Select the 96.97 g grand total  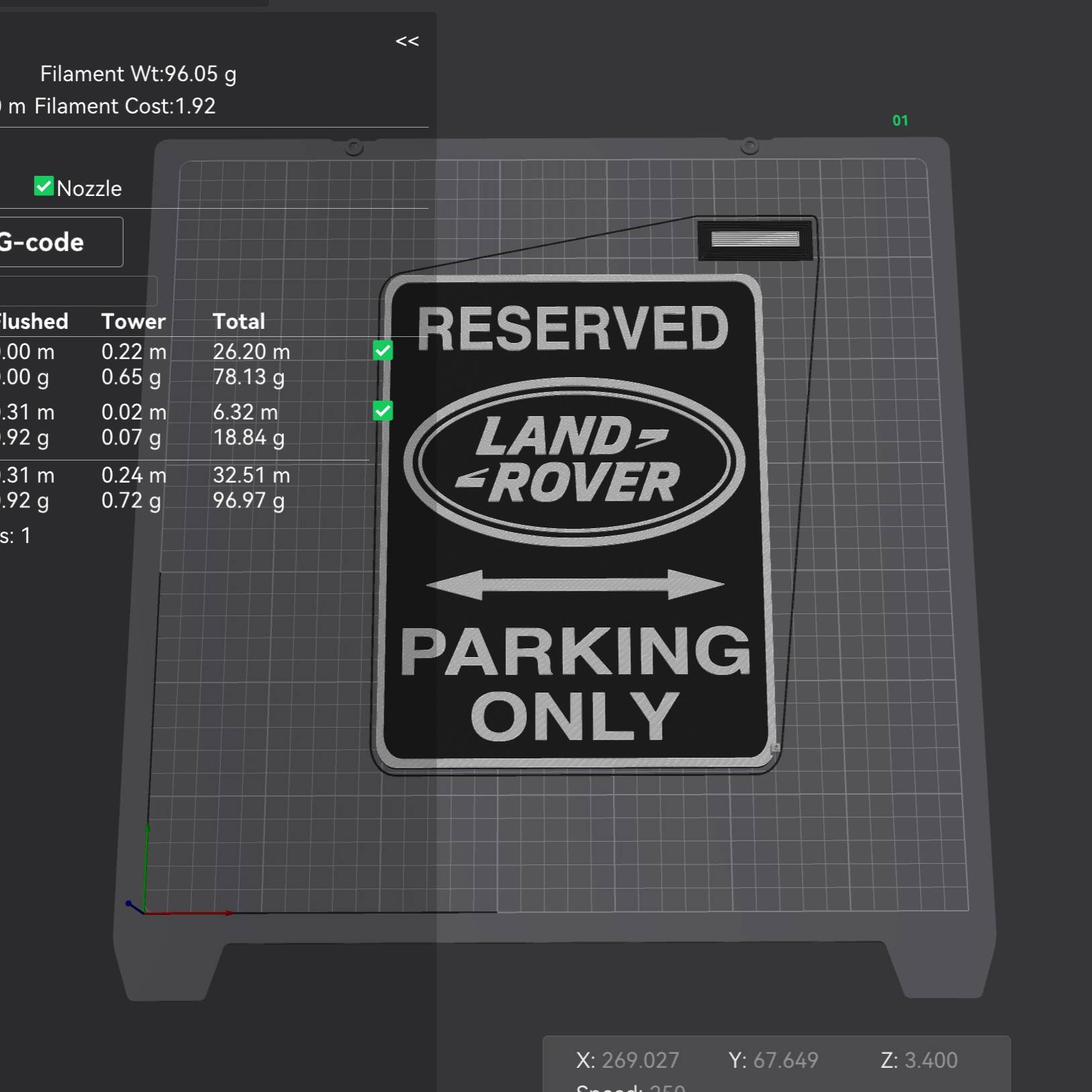coord(249,501)
